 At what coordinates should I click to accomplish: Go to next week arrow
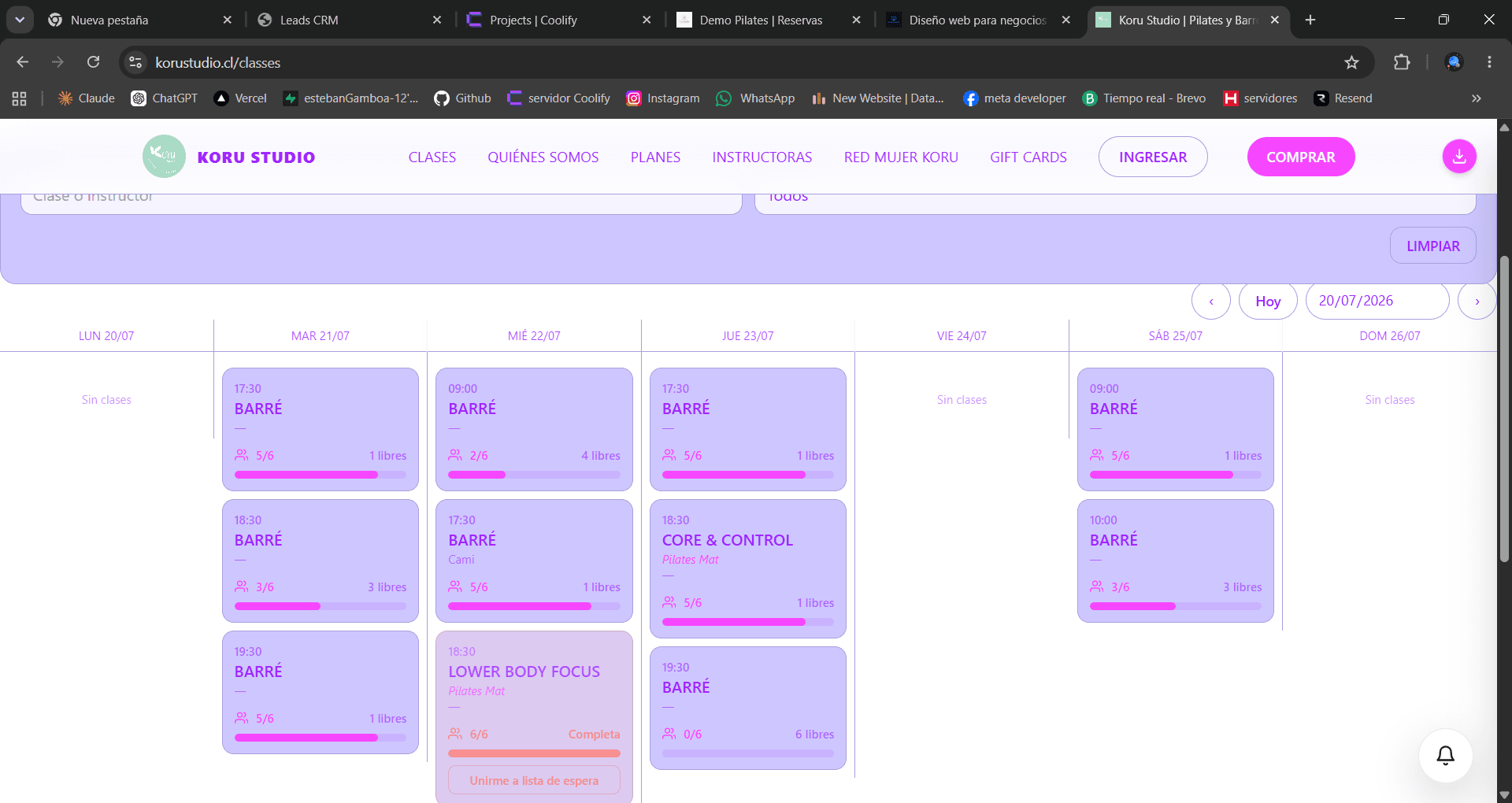1477,301
